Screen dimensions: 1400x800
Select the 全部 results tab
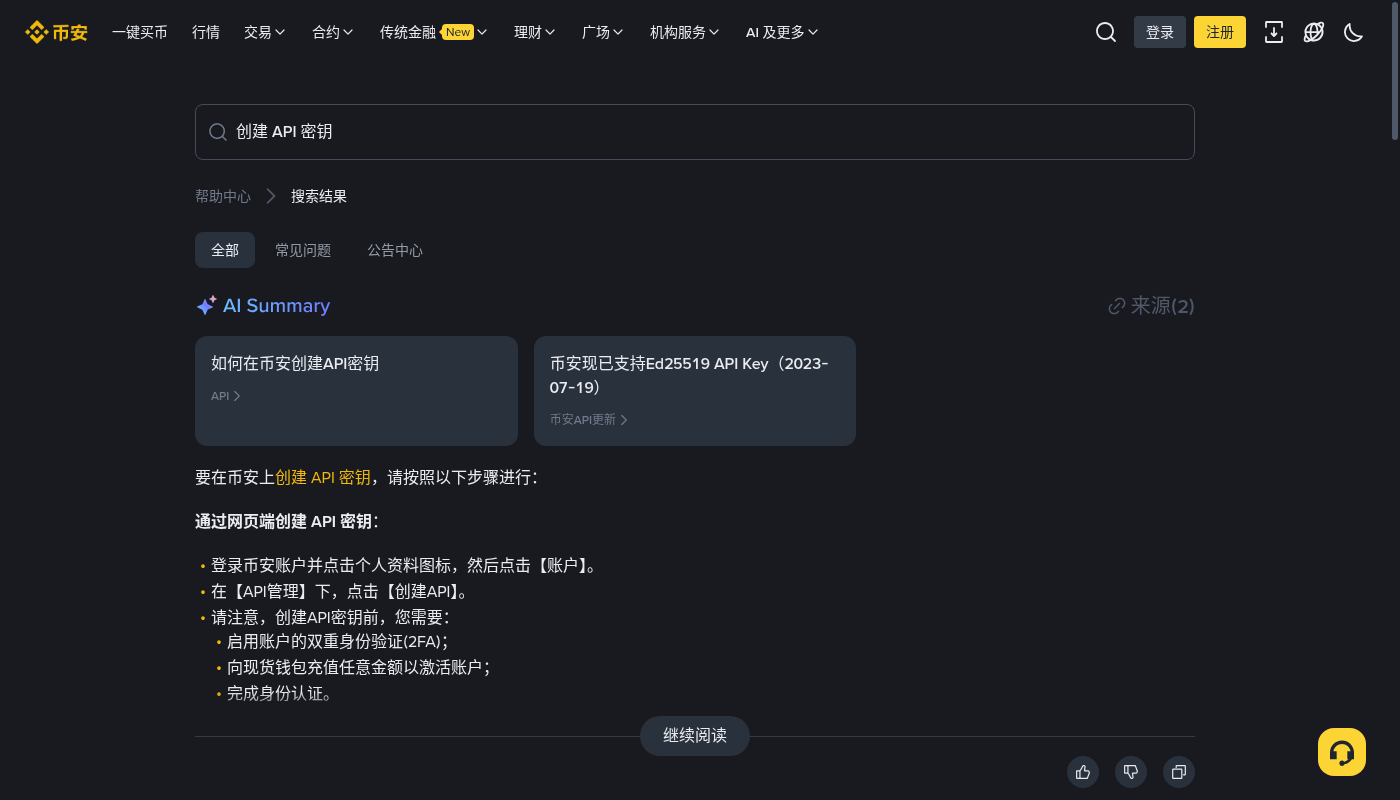point(225,250)
